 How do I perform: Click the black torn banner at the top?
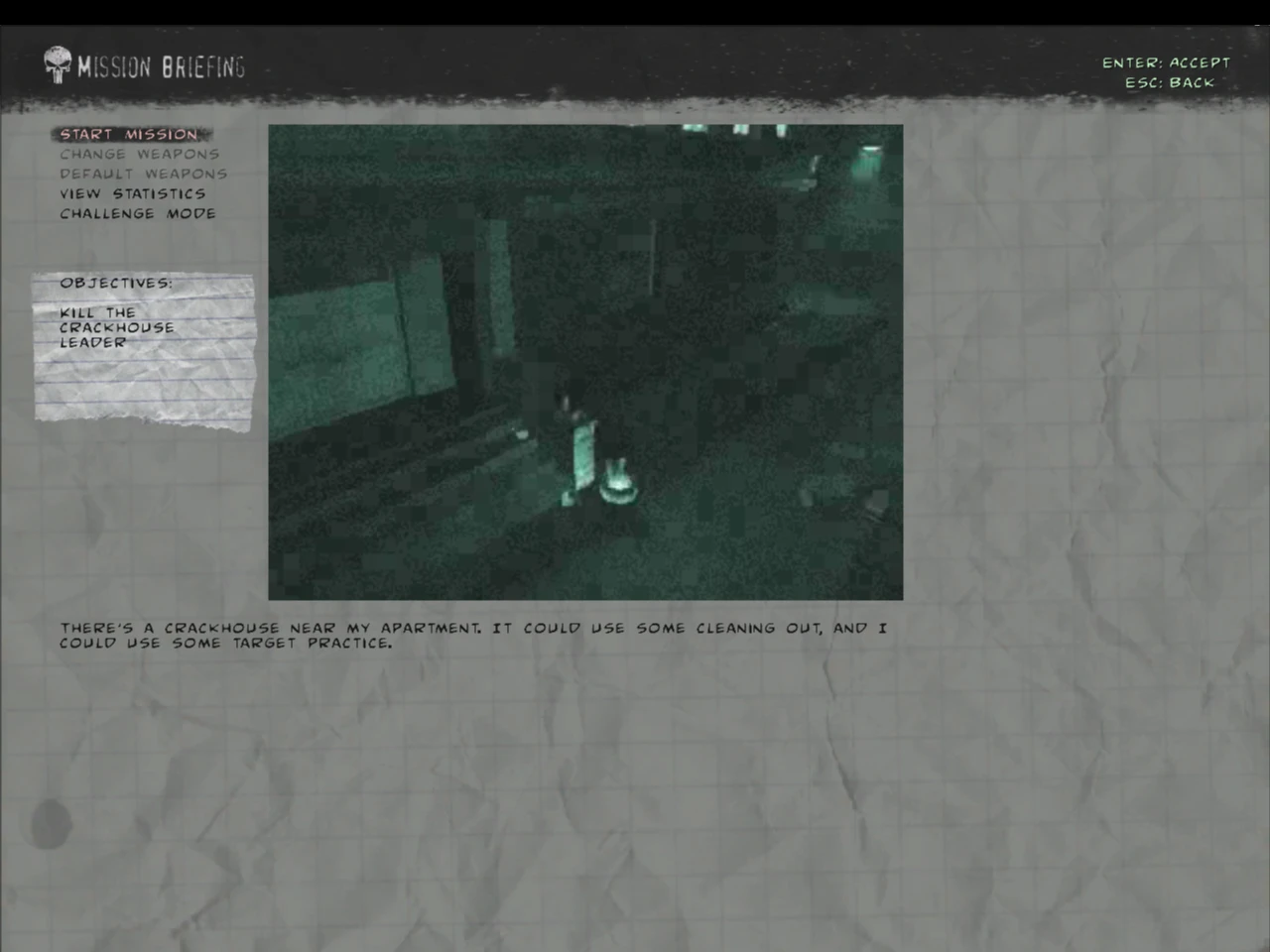click(635, 65)
